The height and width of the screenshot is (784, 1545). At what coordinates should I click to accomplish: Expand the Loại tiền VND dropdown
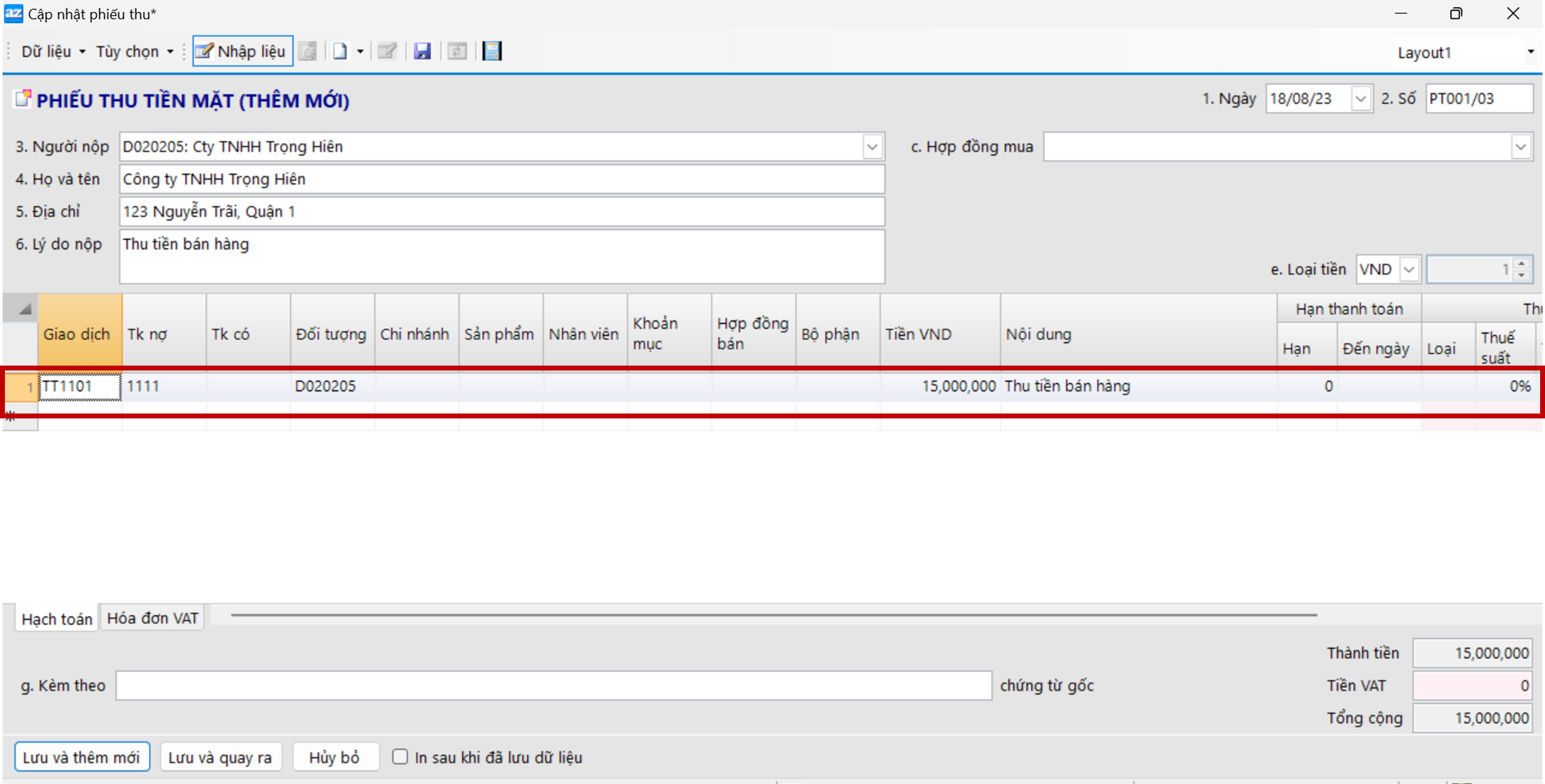1409,270
